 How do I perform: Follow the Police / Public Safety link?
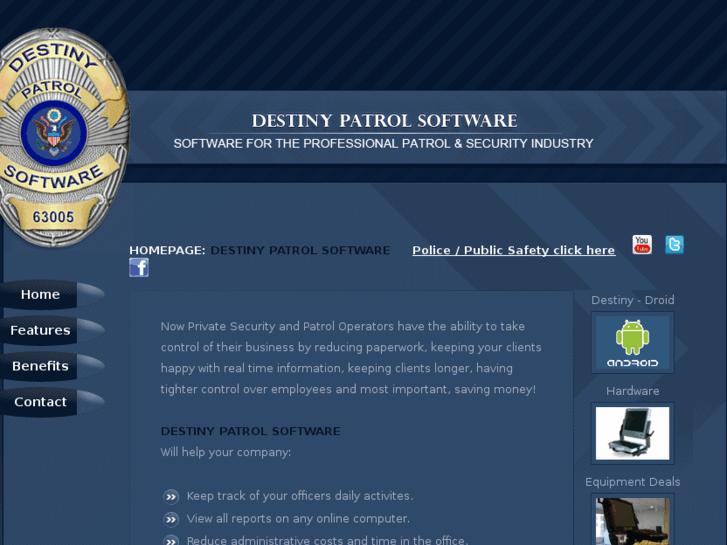tap(514, 250)
